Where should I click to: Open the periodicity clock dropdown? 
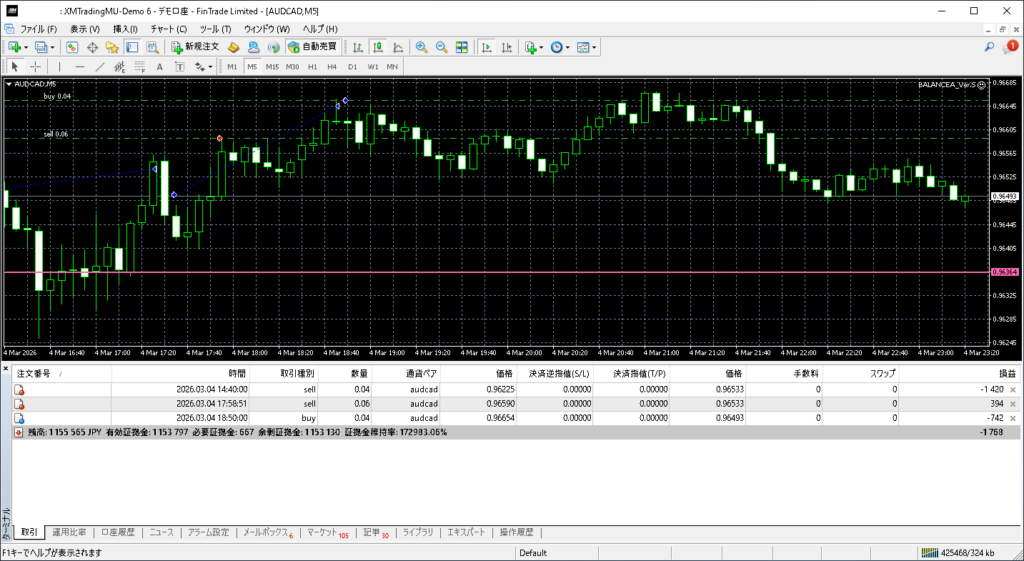(568, 47)
